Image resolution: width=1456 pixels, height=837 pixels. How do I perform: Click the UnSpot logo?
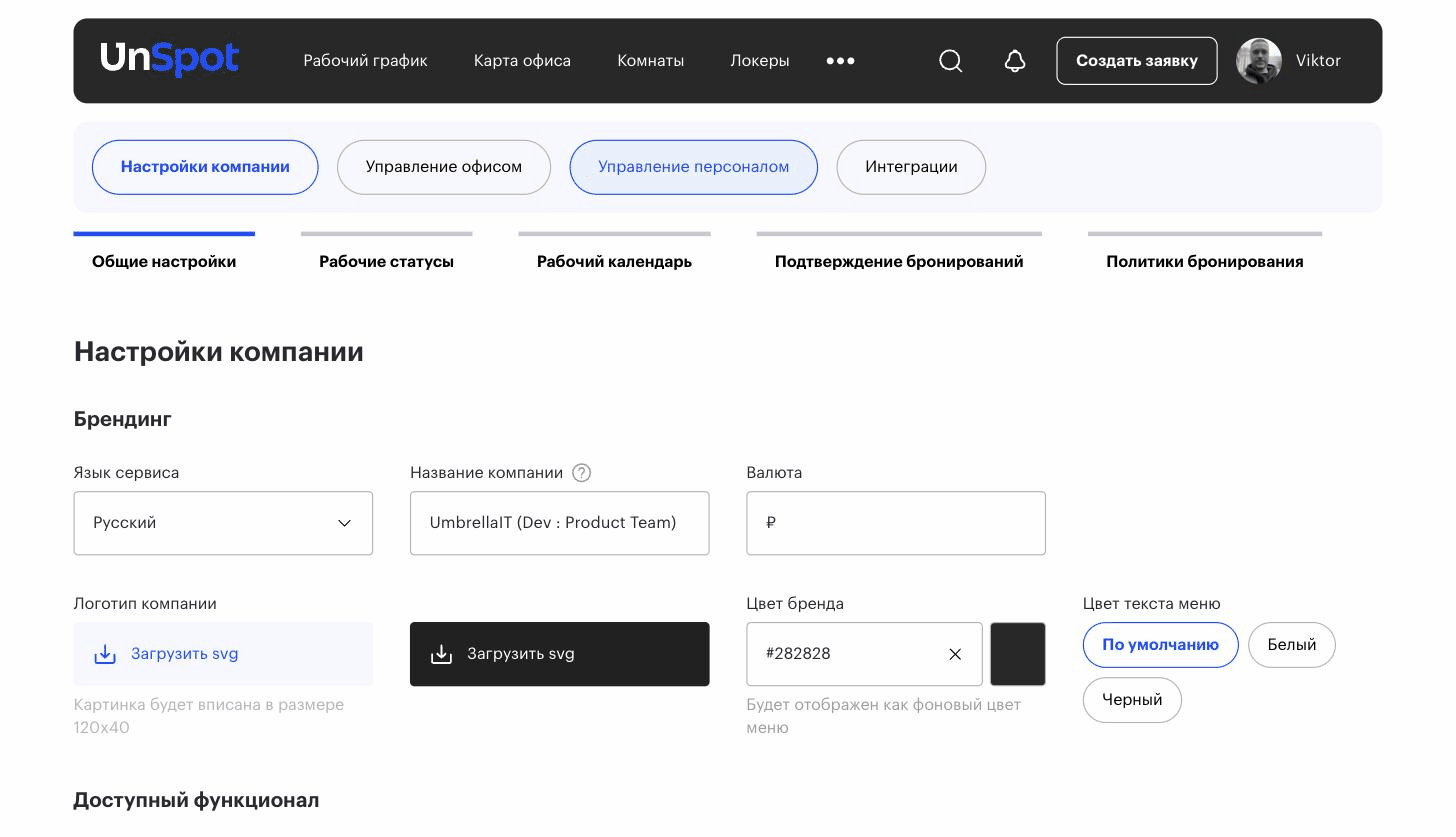click(x=170, y=59)
